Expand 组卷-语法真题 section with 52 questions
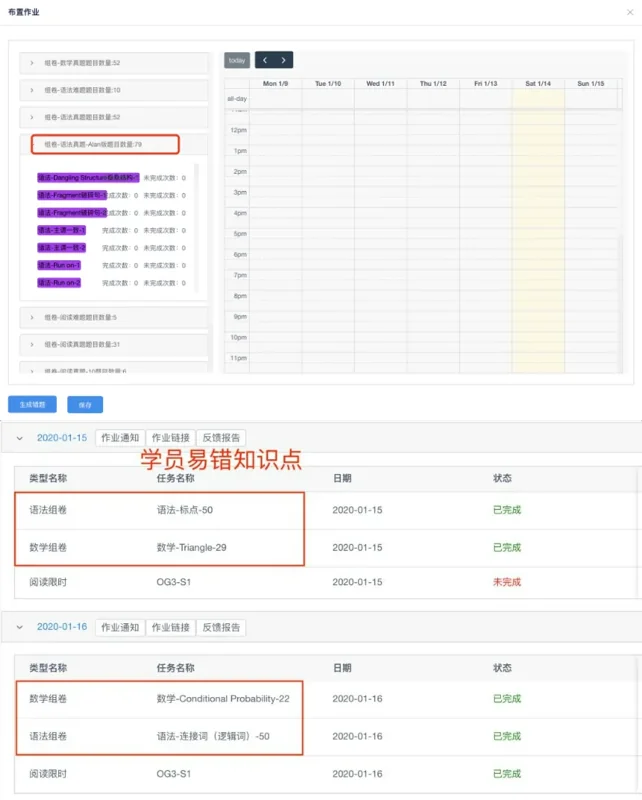This screenshot has width=642, height=800. click(x=114, y=117)
